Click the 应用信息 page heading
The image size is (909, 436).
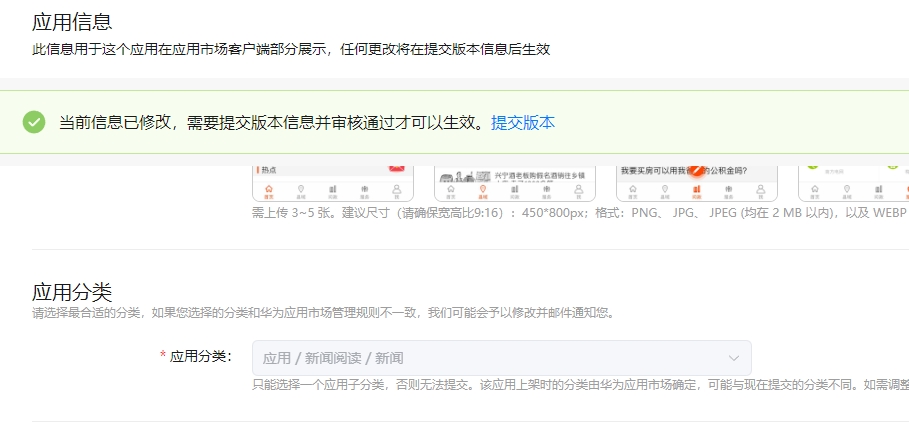tap(72, 22)
